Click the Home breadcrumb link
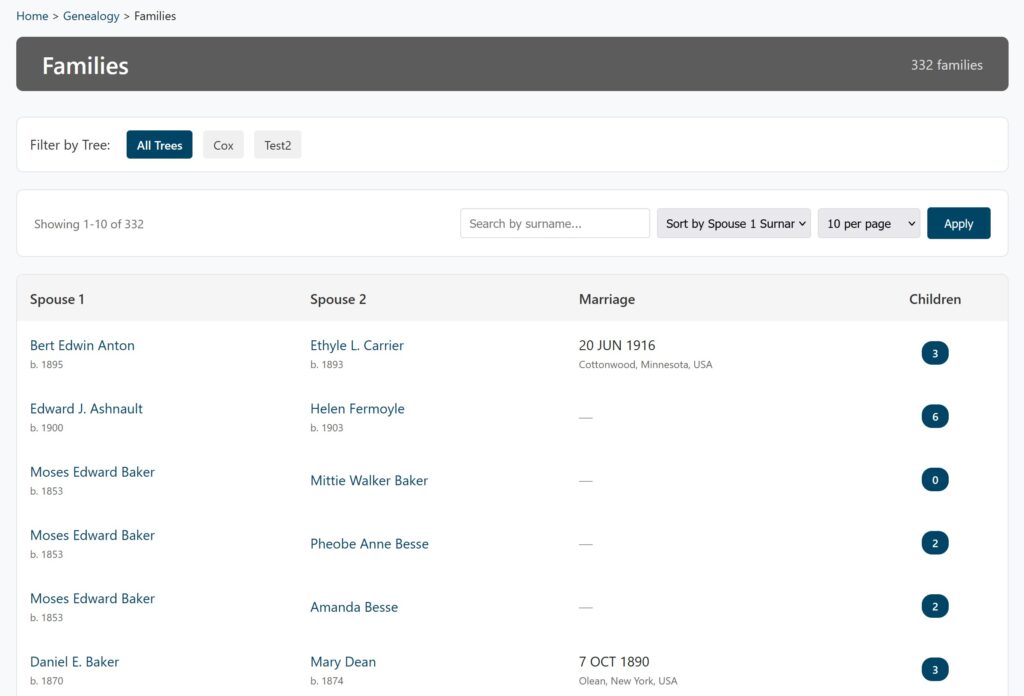 coord(32,16)
